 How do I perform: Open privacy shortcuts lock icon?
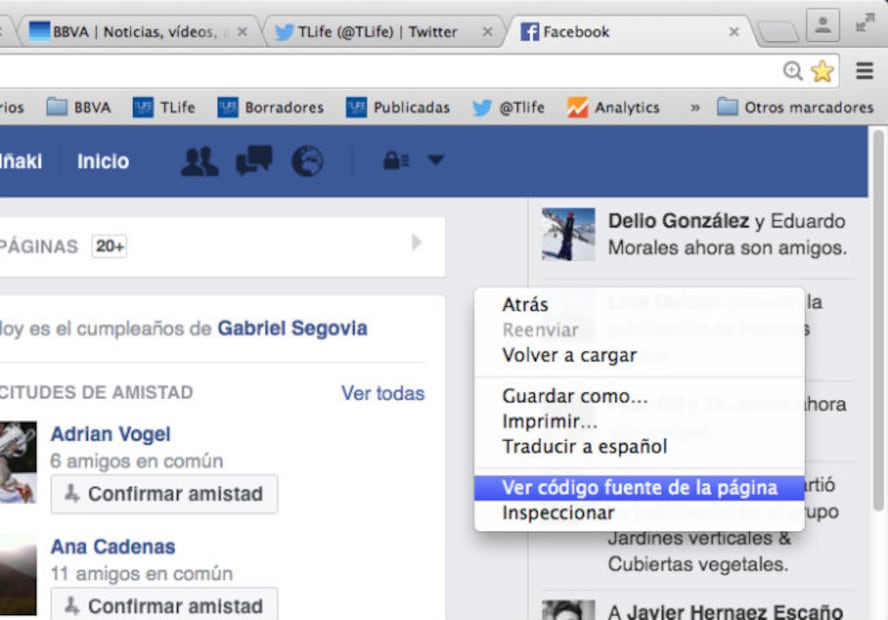pos(396,161)
